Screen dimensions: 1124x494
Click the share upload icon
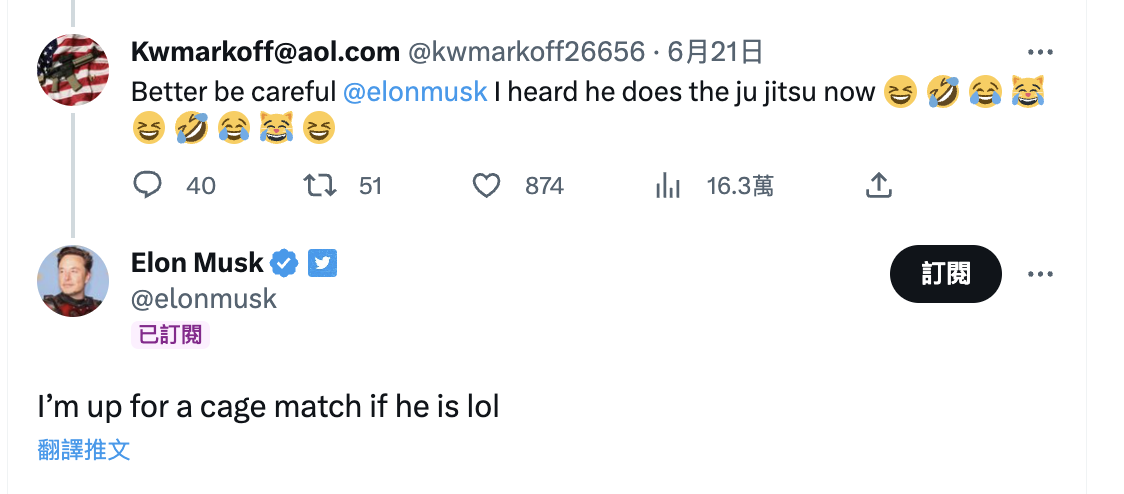pyautogui.click(x=879, y=186)
